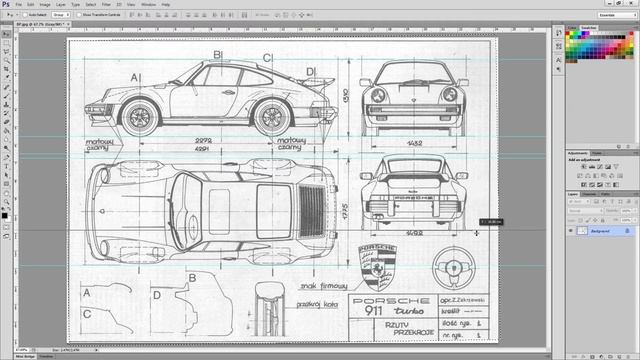Switch to the Channels tab
This screenshot has height=360, width=640.
point(589,194)
